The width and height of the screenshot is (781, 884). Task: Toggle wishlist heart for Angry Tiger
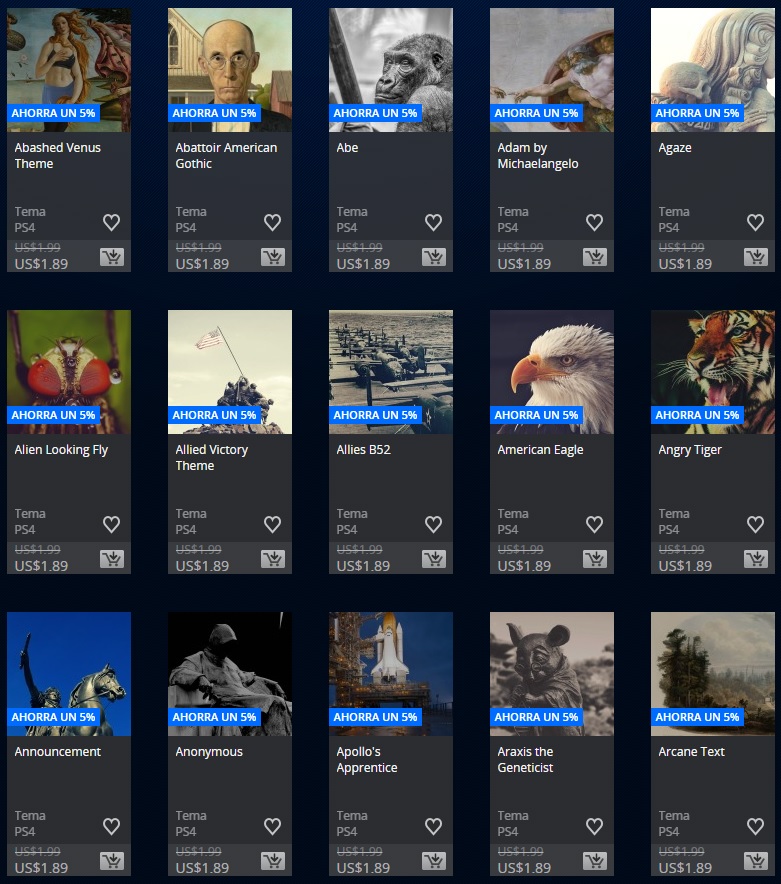[x=756, y=524]
